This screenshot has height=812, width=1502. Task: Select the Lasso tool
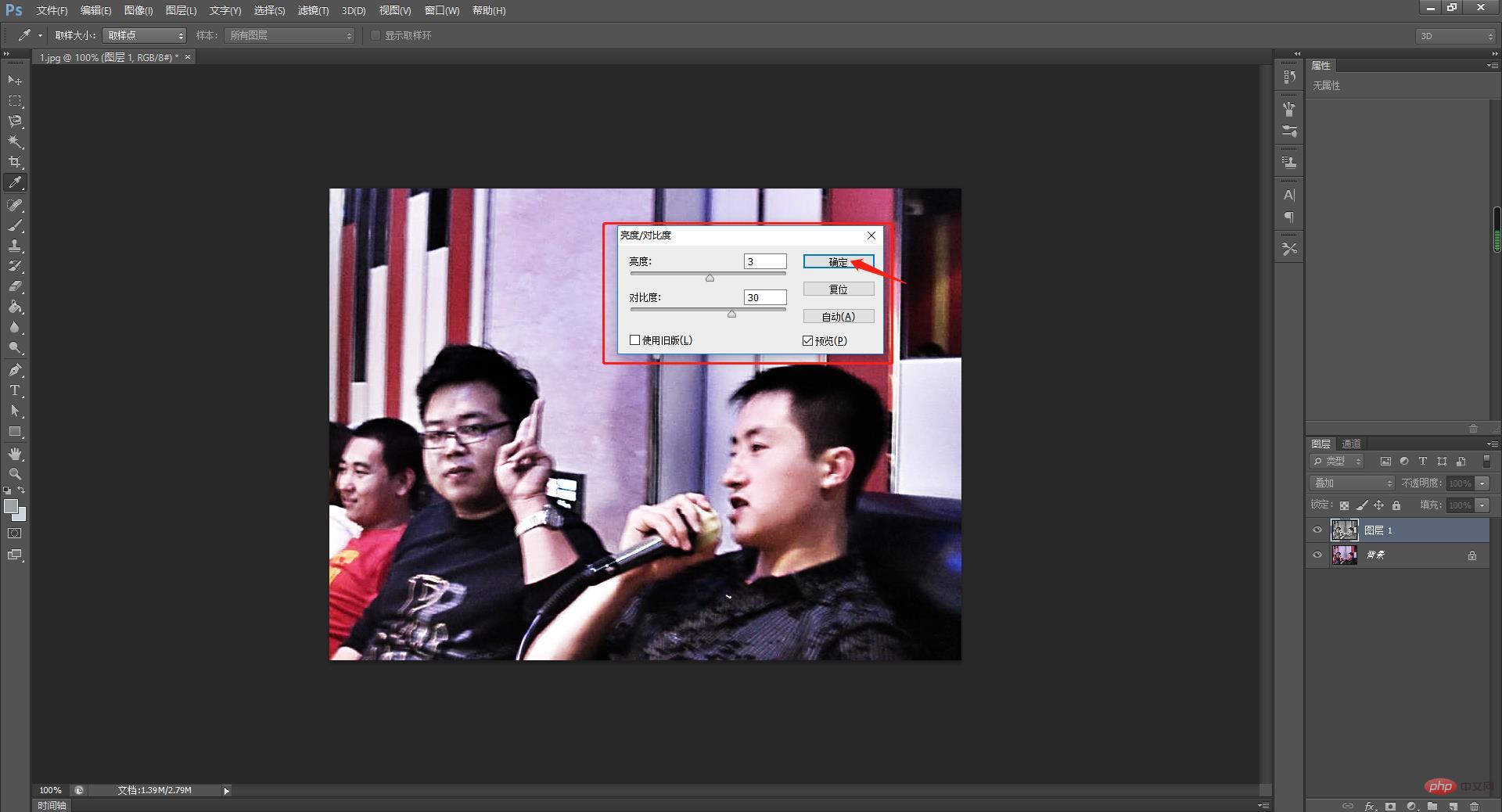15,121
